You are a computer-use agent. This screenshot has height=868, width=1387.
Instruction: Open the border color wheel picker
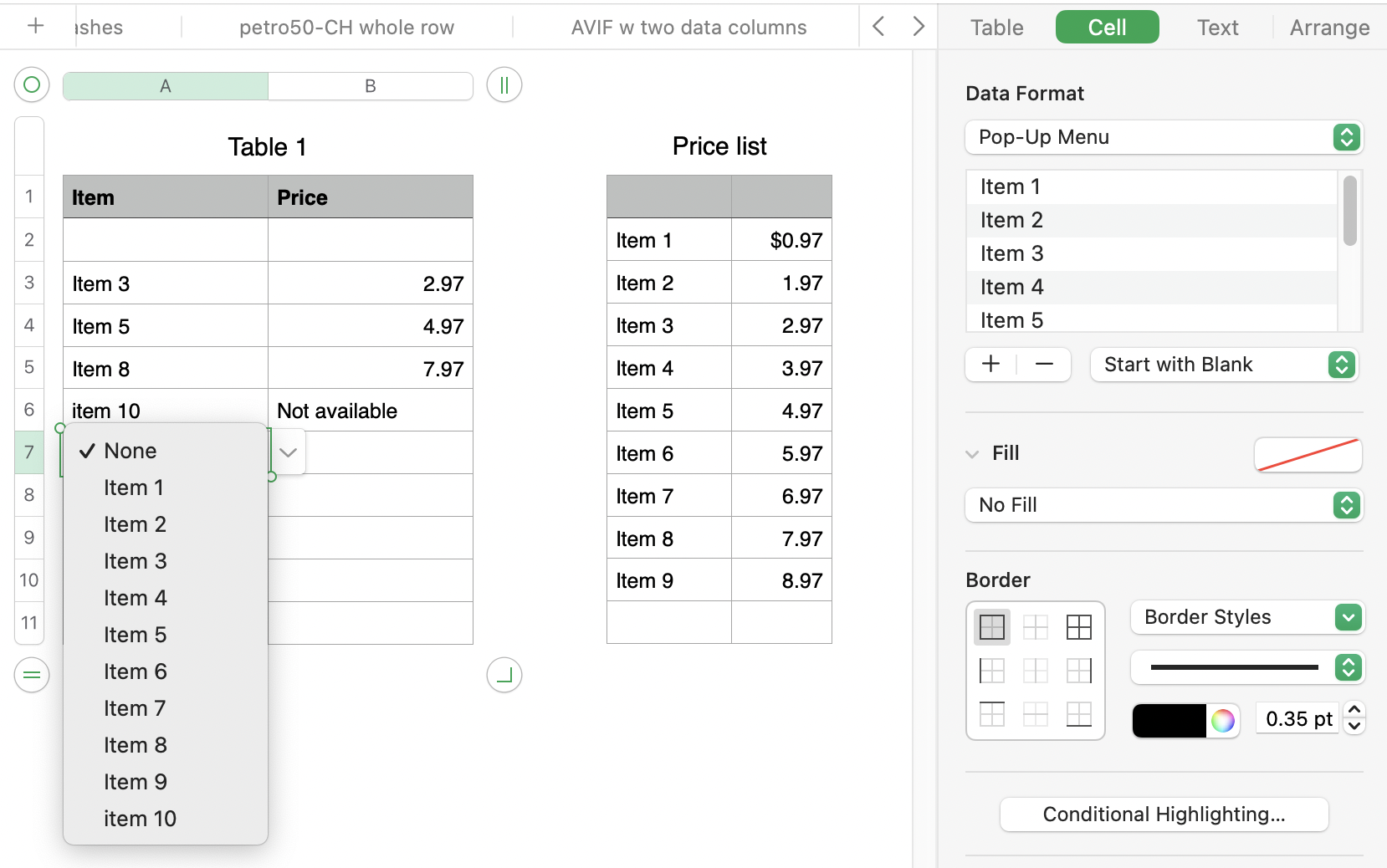coord(1222,720)
